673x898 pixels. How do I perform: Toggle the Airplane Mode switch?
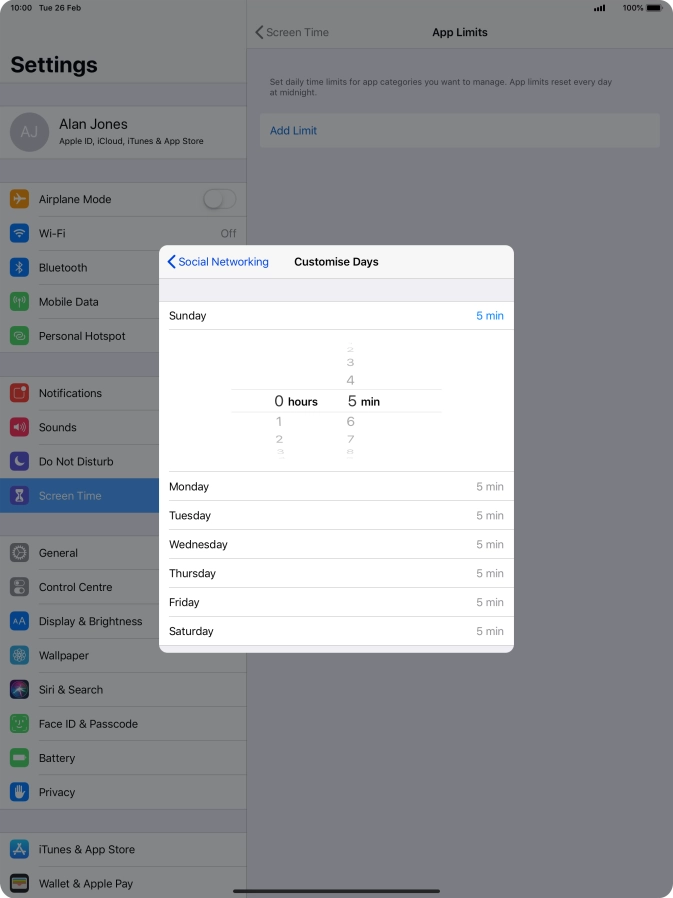[x=219, y=199]
